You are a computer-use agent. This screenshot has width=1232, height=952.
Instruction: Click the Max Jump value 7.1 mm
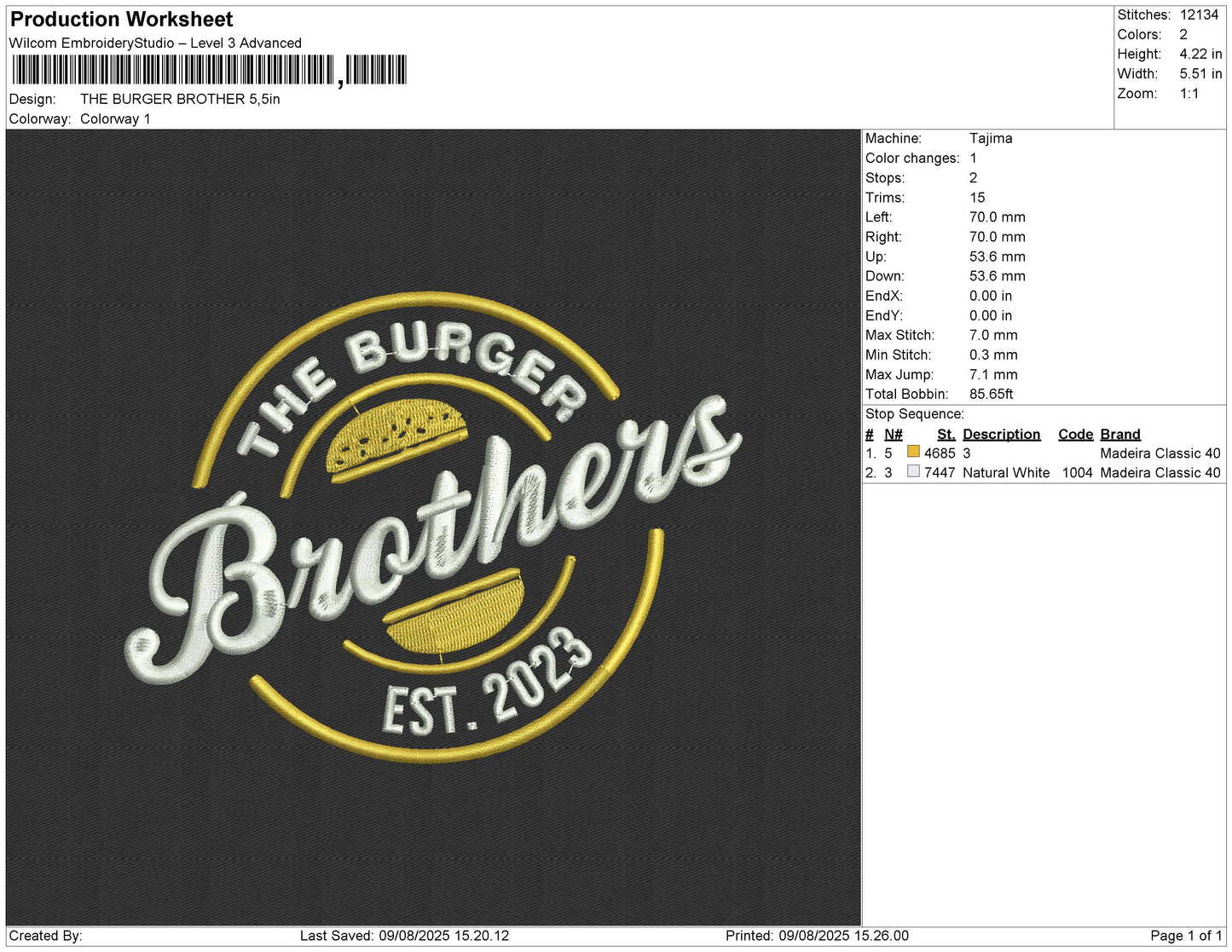tap(993, 374)
